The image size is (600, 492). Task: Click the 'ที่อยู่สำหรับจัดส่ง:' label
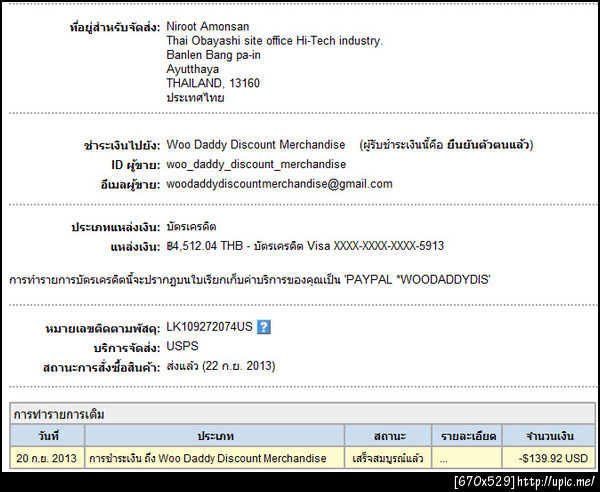(114, 28)
